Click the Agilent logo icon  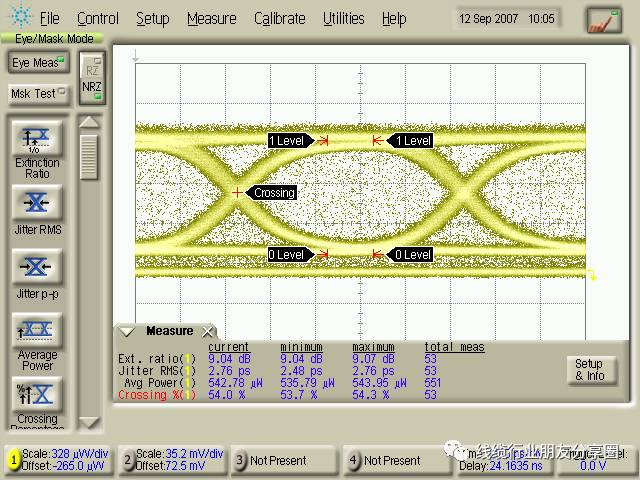(19, 18)
